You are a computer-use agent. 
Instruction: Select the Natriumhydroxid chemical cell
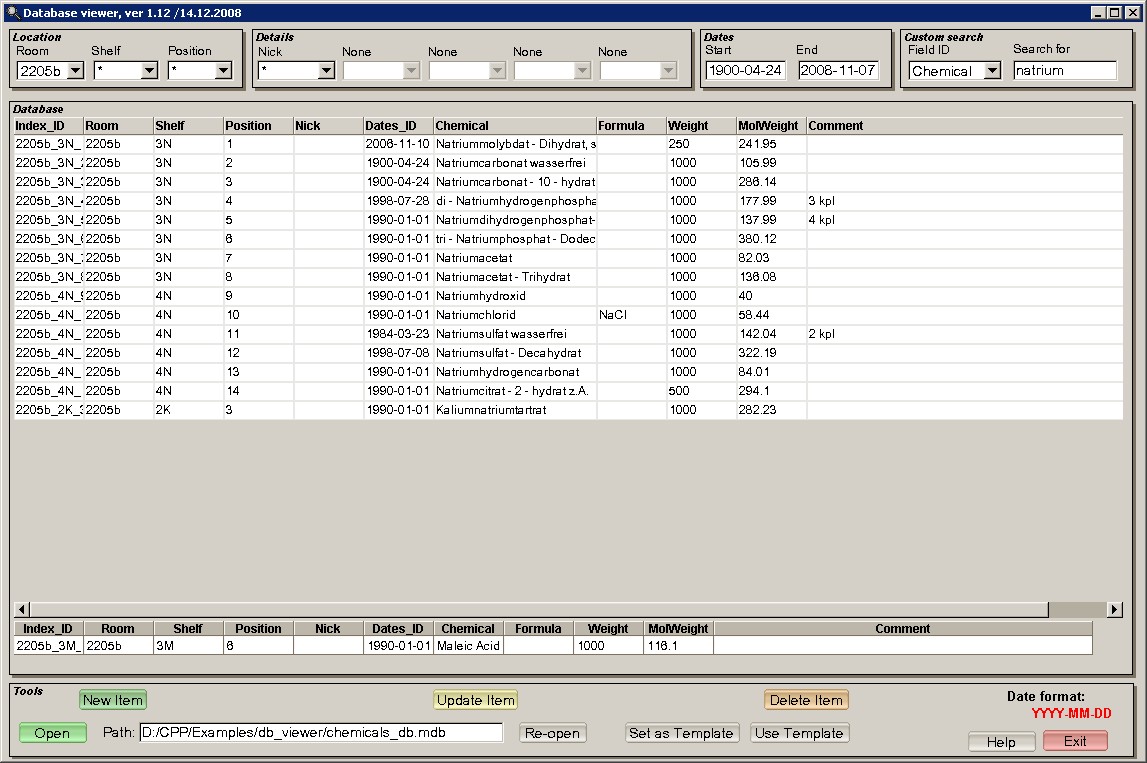[515, 296]
